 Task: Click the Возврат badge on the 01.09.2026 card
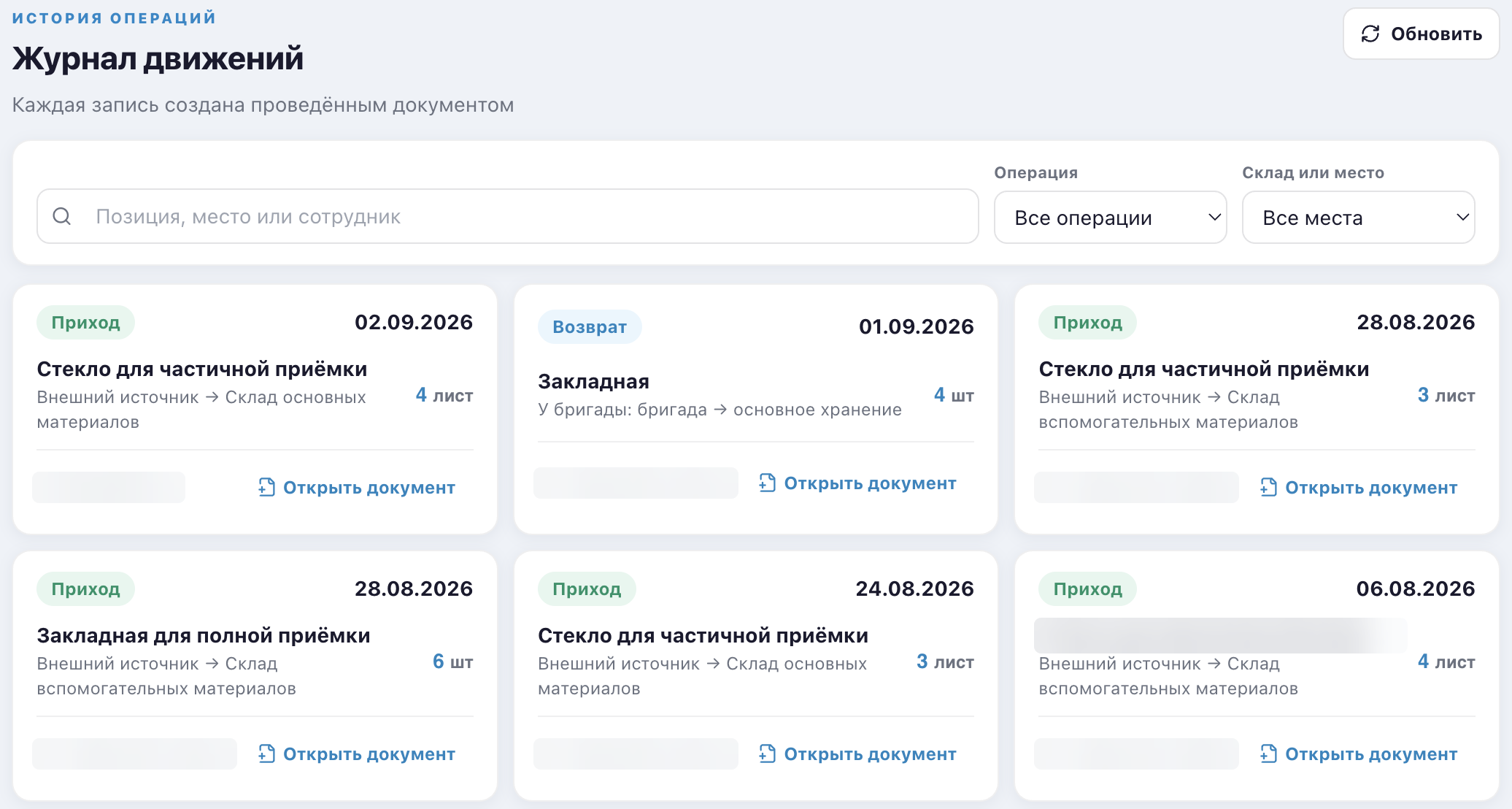coord(590,327)
